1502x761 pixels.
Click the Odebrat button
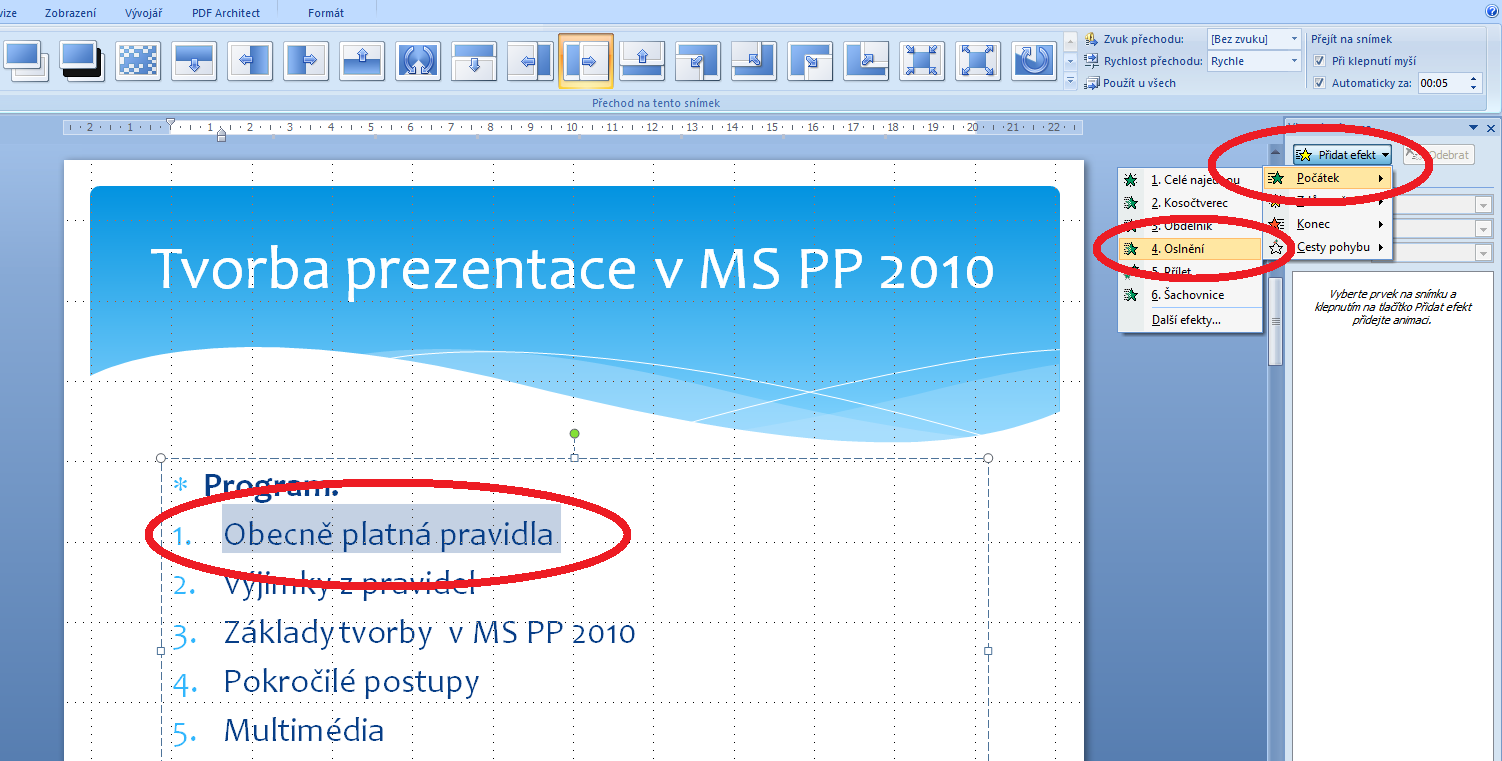tap(1438, 155)
